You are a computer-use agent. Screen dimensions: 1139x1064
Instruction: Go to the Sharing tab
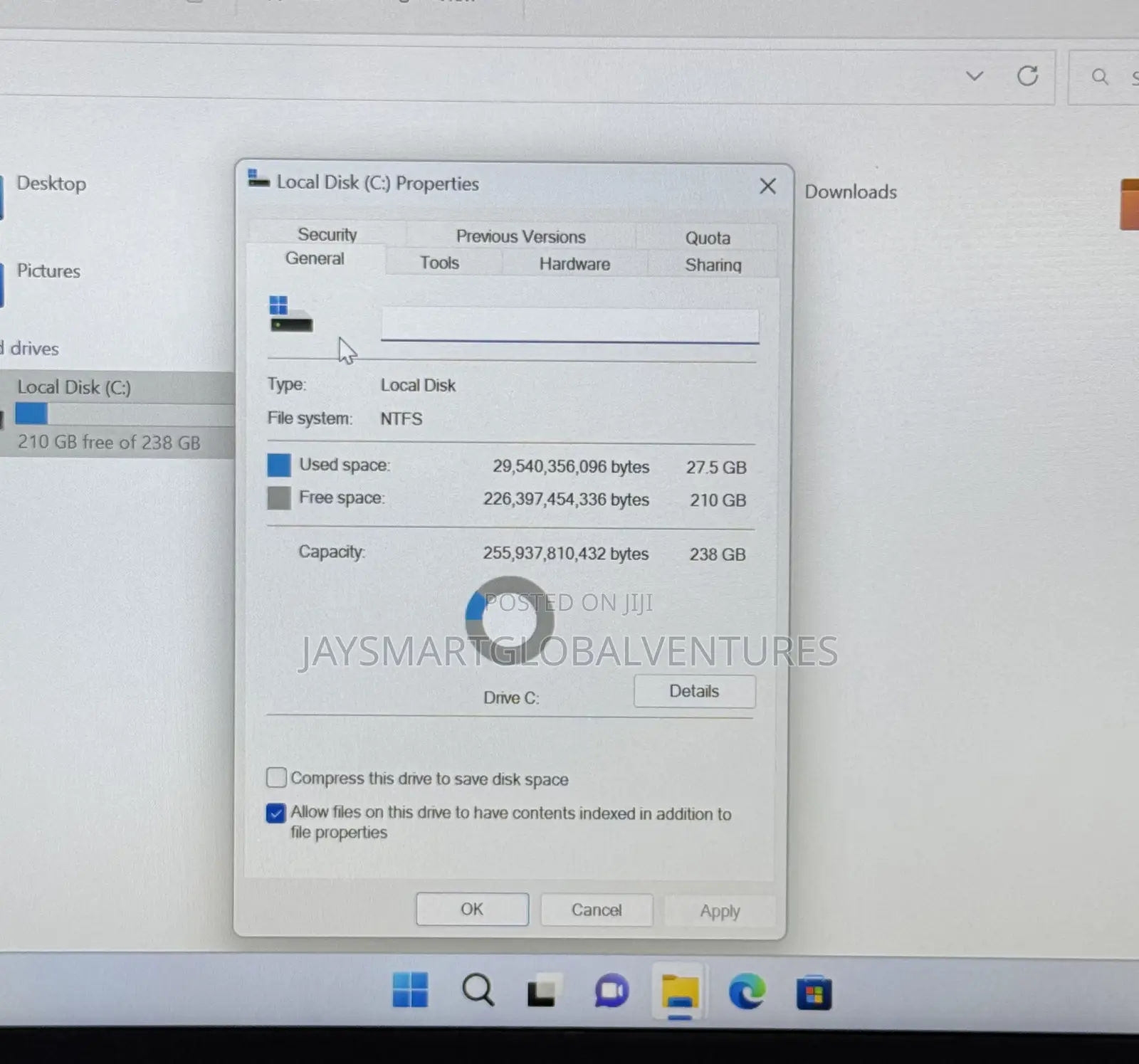(x=713, y=265)
